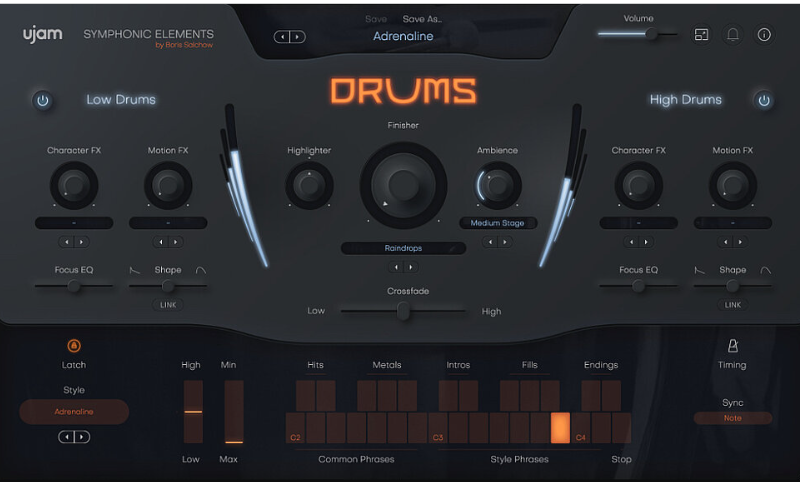
Task: Click the first Endings black key
Action: click(x=591, y=396)
